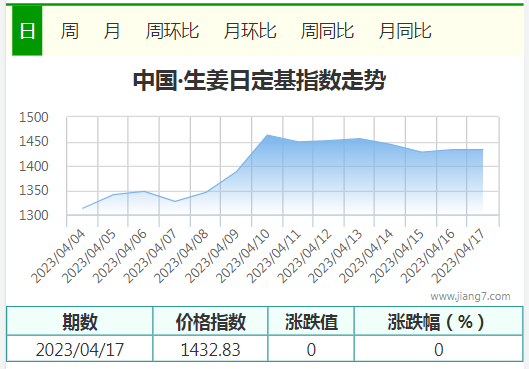Open the 月环比 tab
529x369 pixels.
click(x=250, y=31)
